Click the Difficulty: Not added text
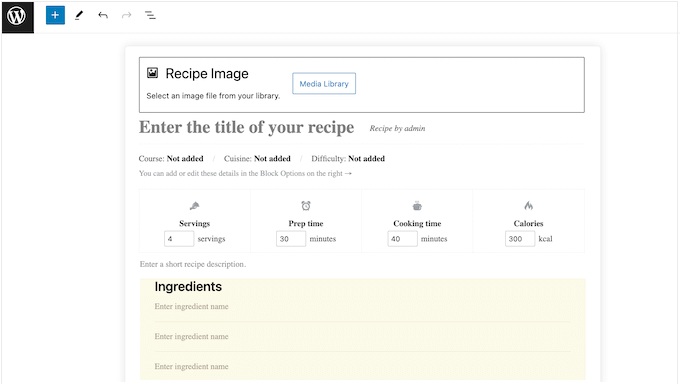Viewport: 680px width, 384px height. coord(348,158)
